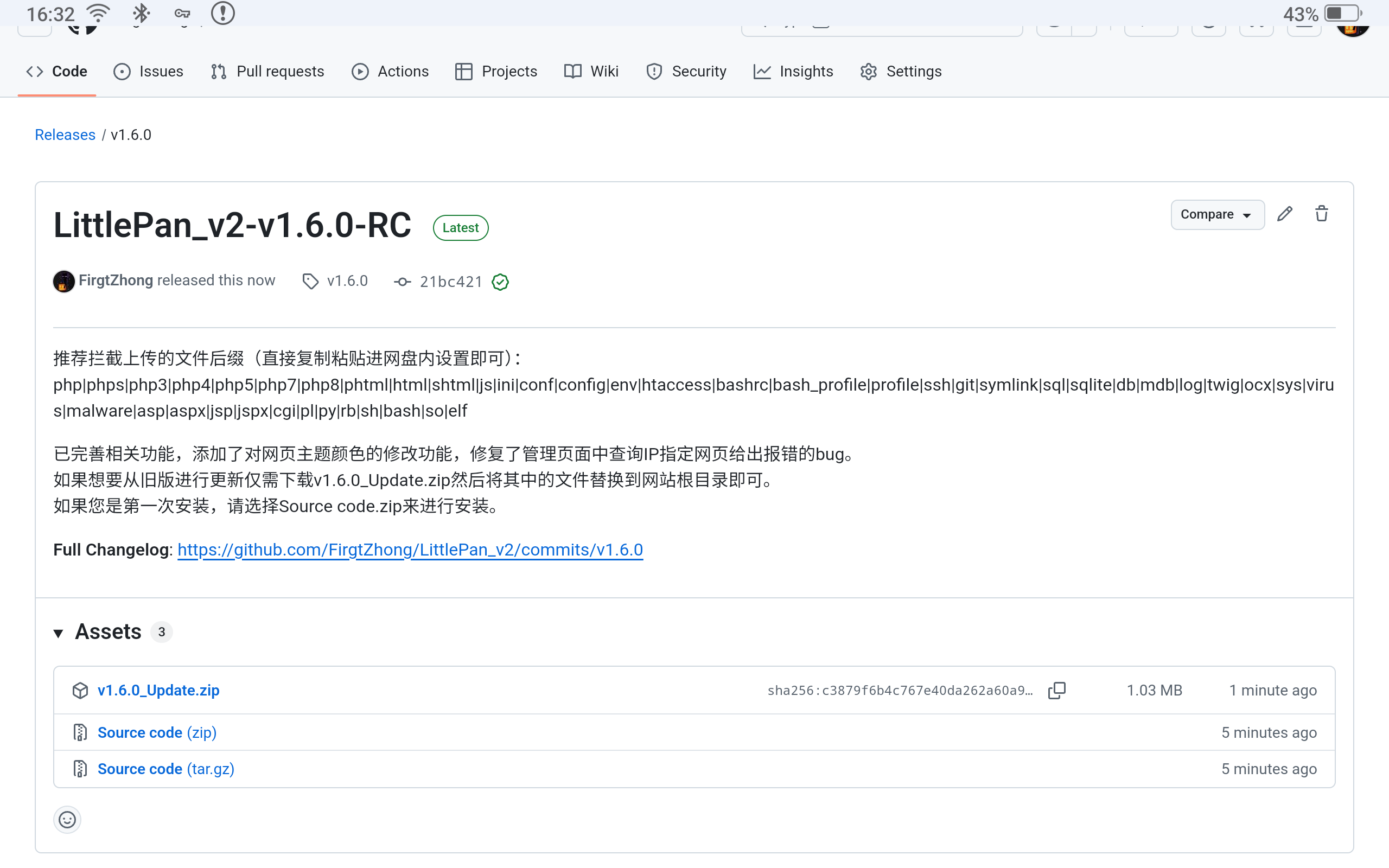1389x868 pixels.
Task: Add a reaction with the smiley button
Action: tap(67, 820)
